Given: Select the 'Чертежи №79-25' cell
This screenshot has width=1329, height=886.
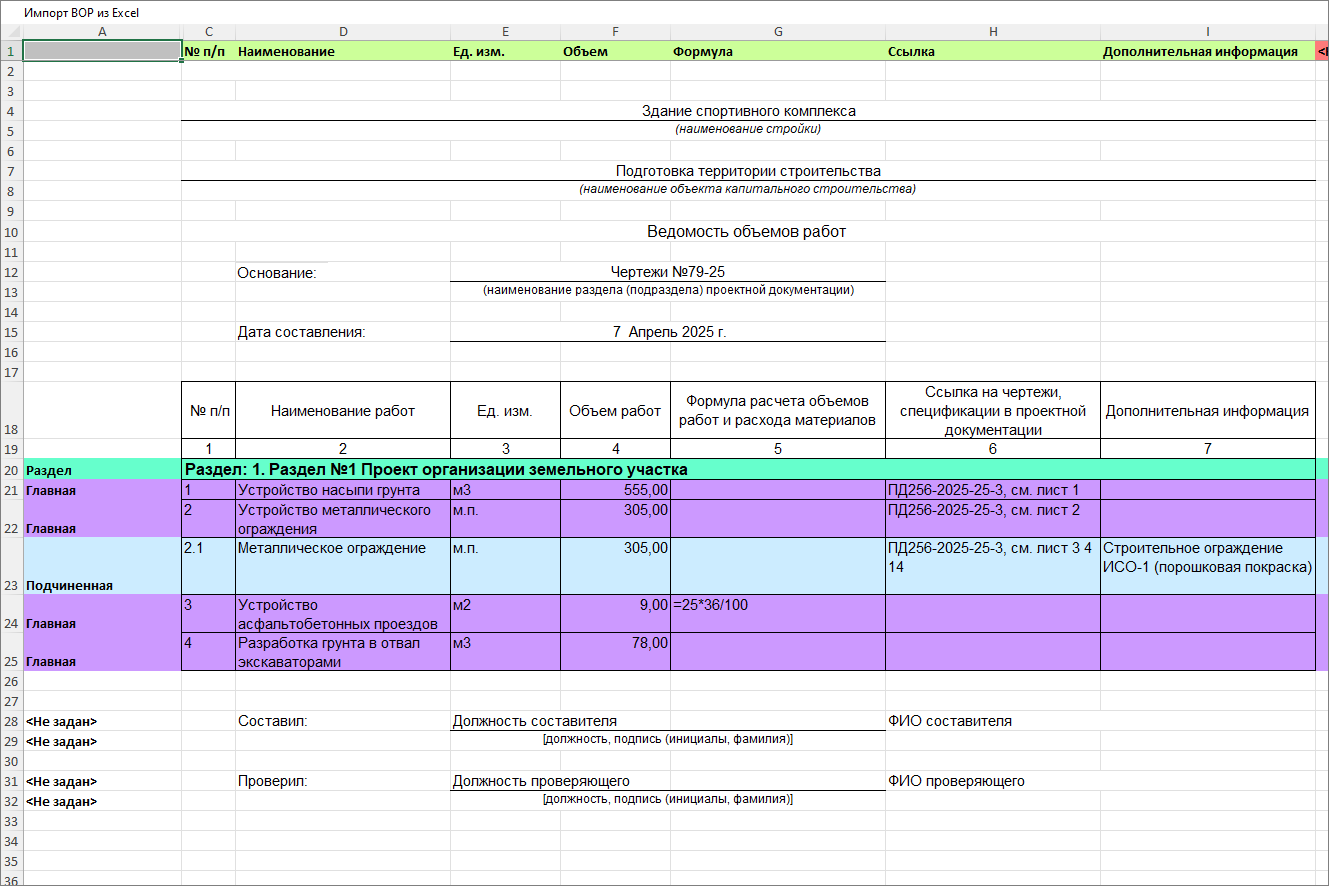Looking at the screenshot, I should tap(667, 272).
